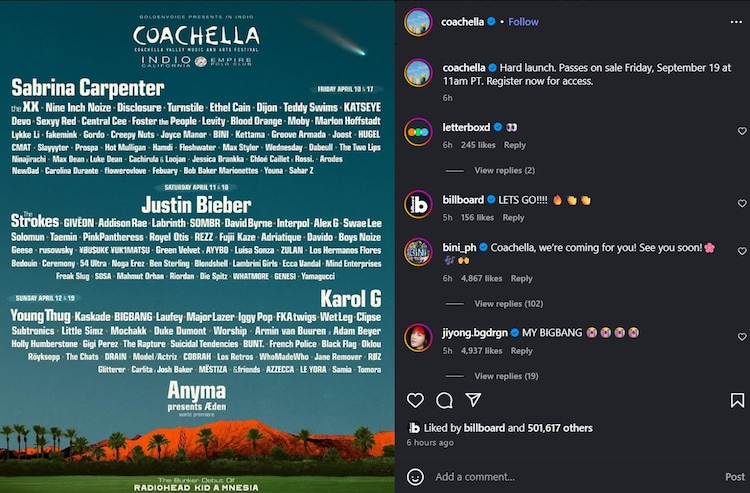
Task: Focus the Add a comment field
Action: click(574, 477)
